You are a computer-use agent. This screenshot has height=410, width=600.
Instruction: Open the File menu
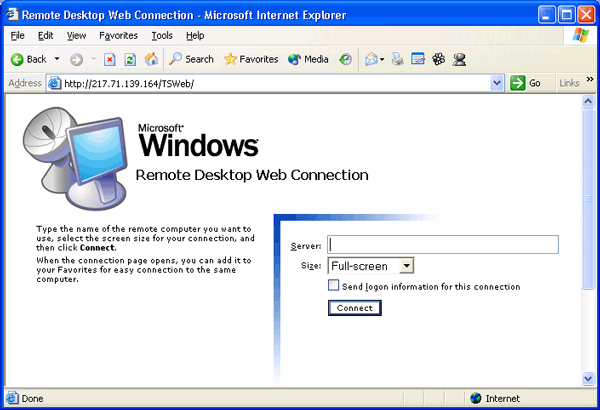[x=17, y=36]
